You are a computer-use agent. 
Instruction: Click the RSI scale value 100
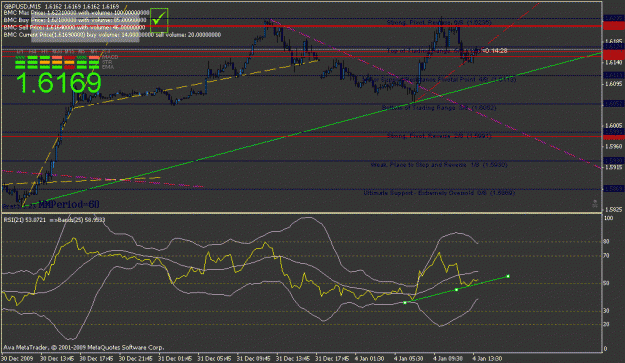[609, 218]
